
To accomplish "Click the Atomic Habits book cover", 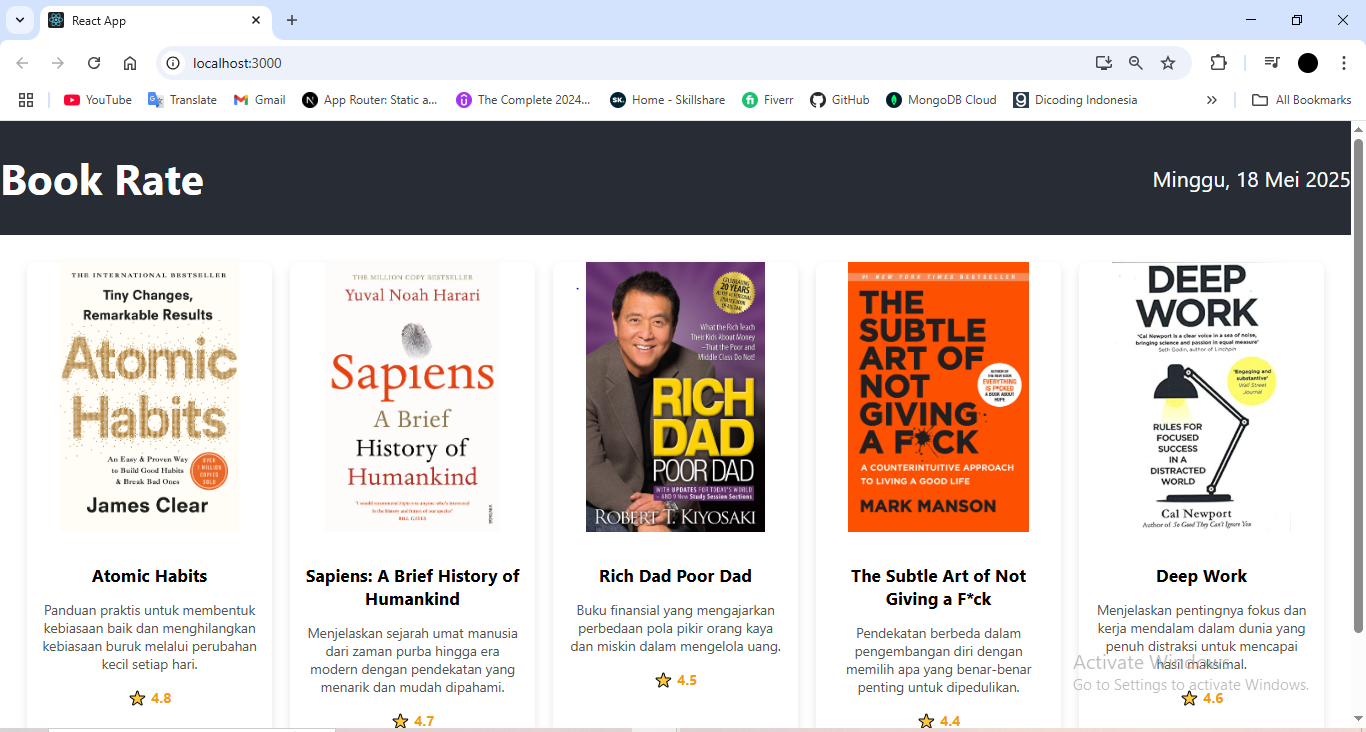I will coord(149,397).
